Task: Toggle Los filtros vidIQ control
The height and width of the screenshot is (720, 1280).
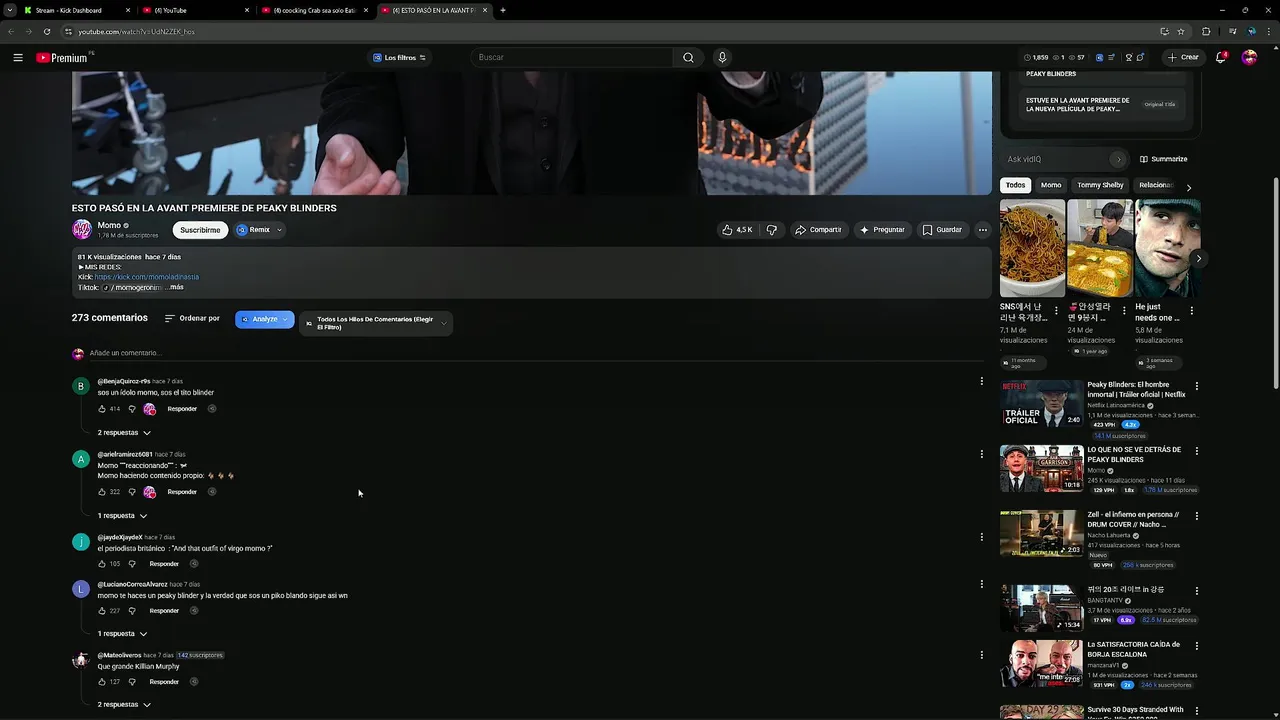Action: (399, 58)
